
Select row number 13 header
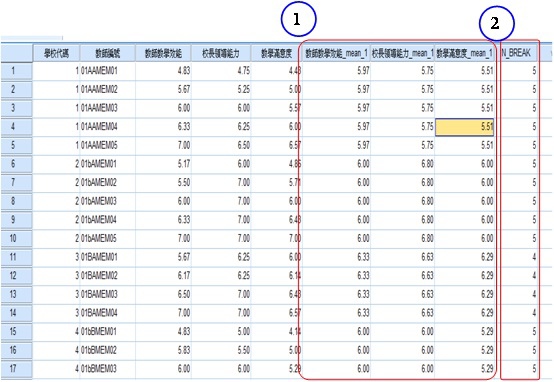[x=17, y=294]
